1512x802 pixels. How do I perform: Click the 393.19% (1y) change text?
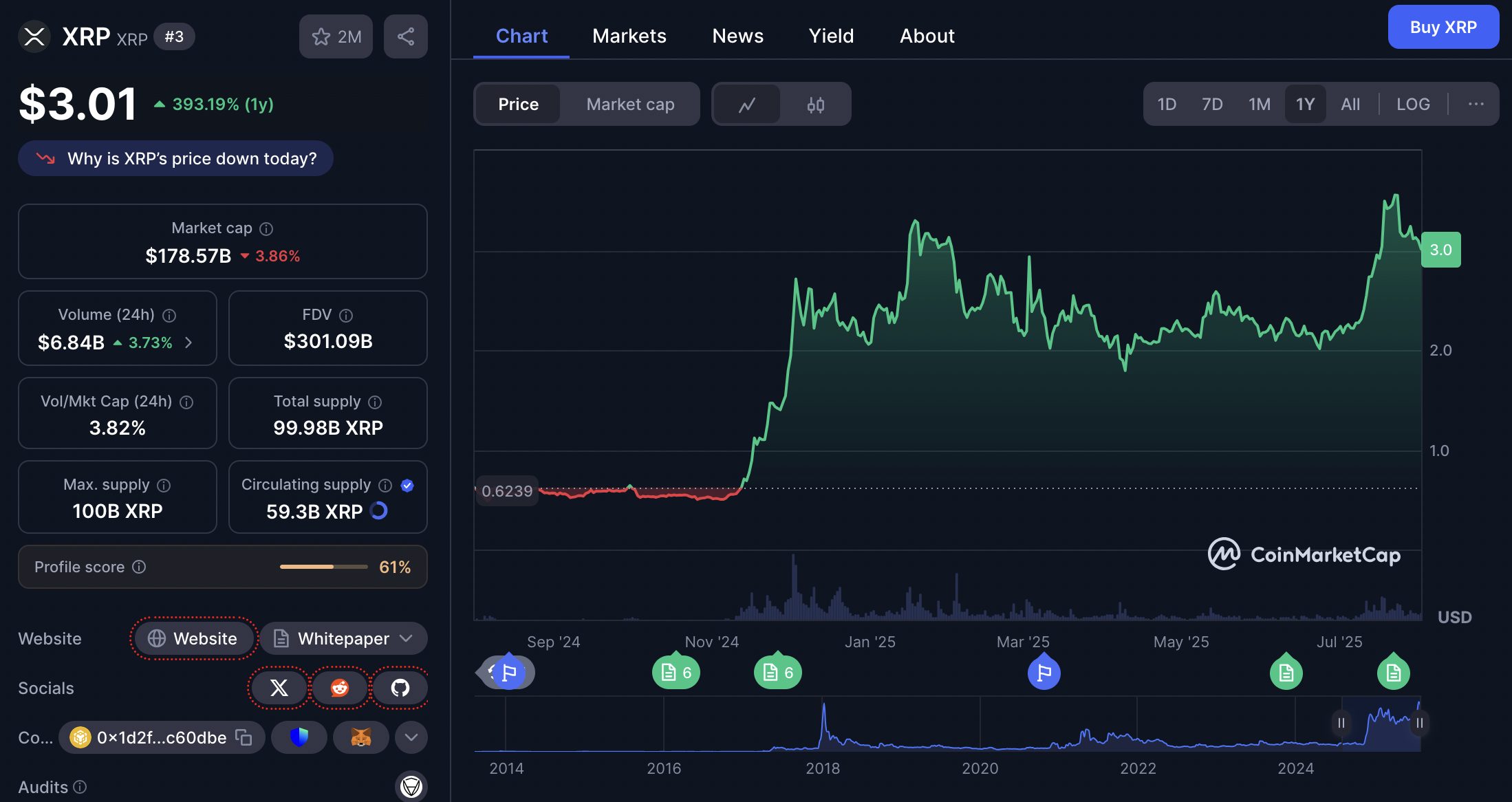tap(223, 104)
